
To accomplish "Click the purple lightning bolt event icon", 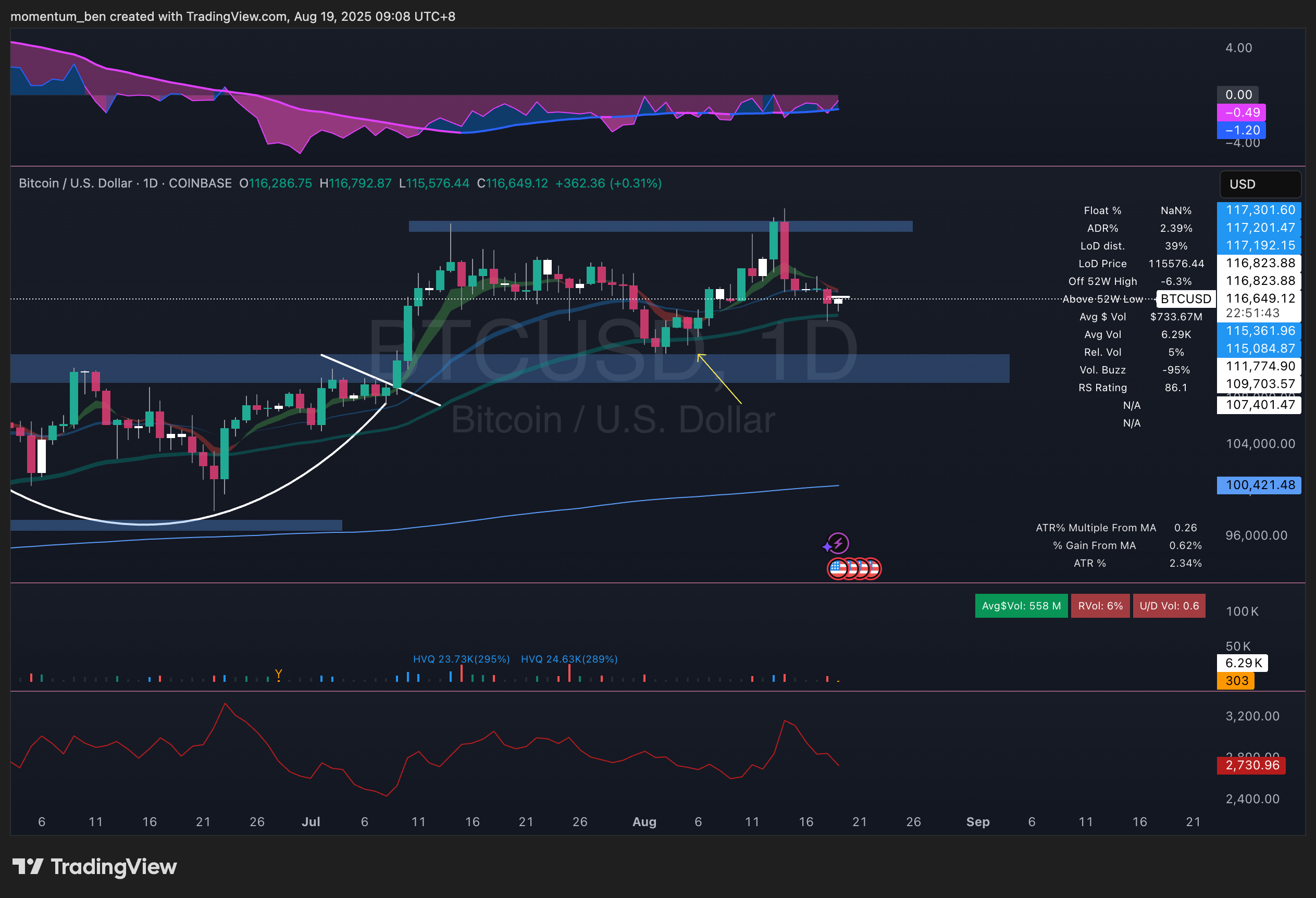I will pyautogui.click(x=839, y=543).
